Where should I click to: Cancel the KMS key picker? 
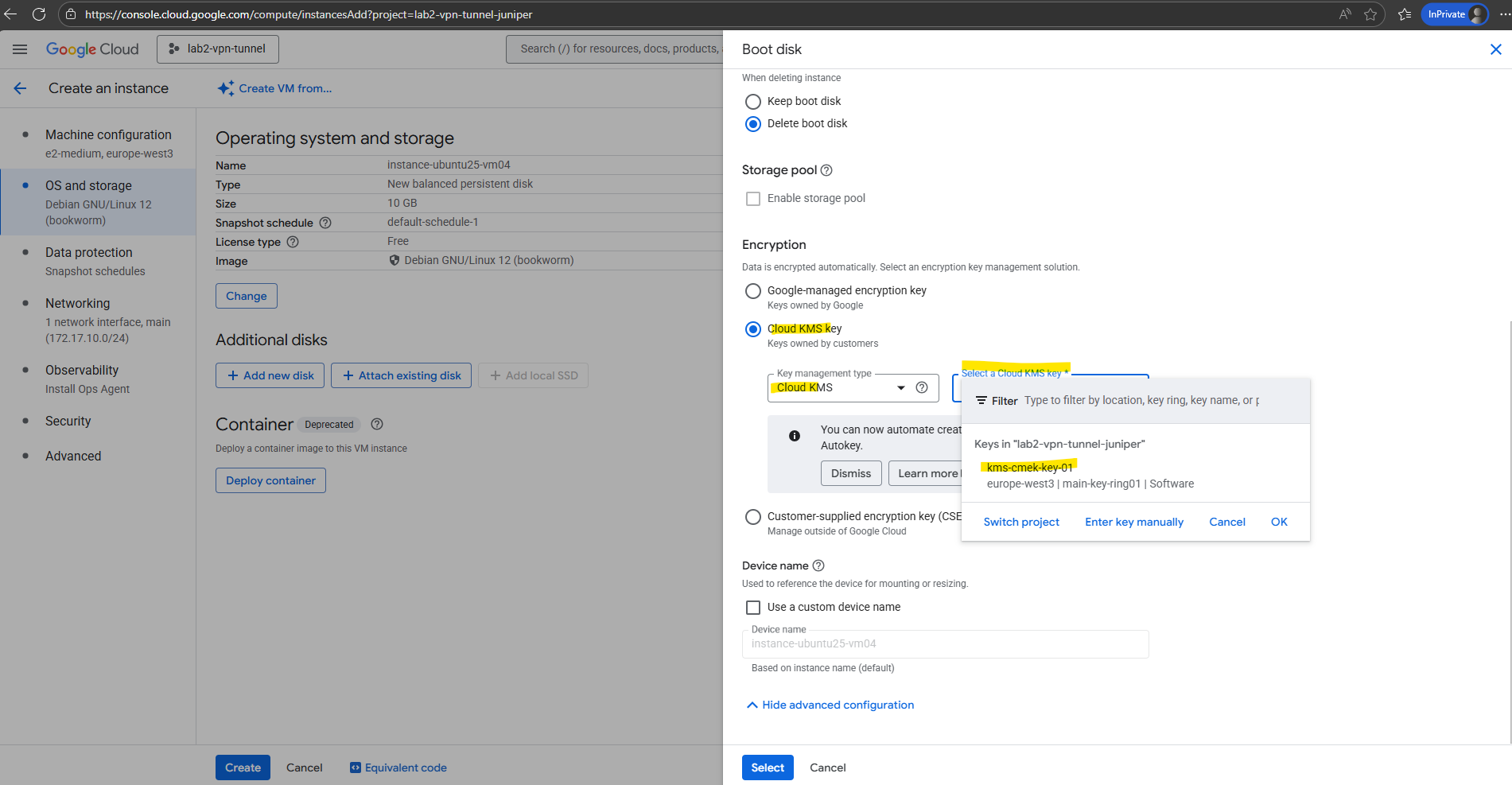click(x=1227, y=522)
